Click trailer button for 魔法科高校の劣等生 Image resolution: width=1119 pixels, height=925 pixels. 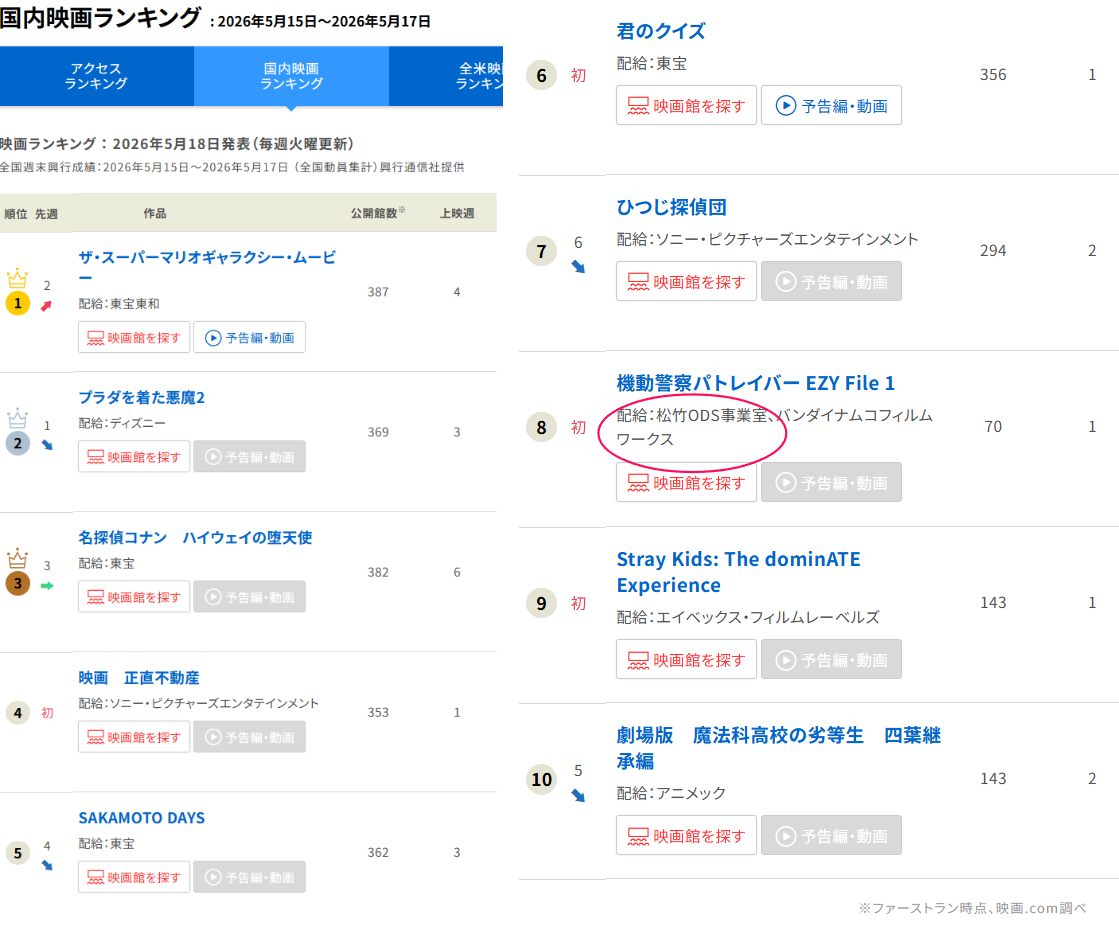point(831,835)
